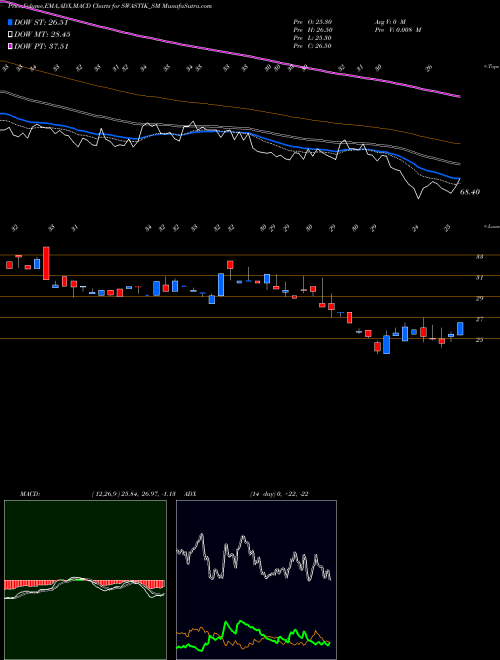Click the magenta DOW PT legend swatch
The width and height of the screenshot is (500, 660).
point(11,46)
